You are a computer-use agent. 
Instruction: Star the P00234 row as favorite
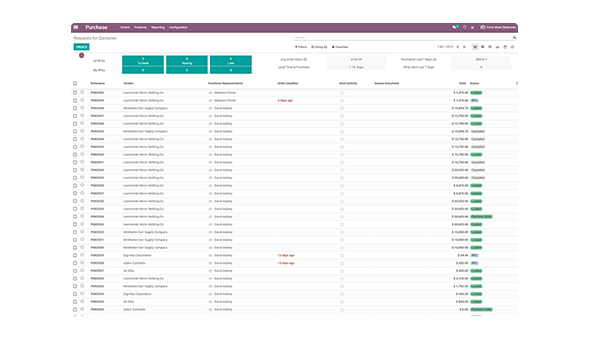[x=82, y=216]
